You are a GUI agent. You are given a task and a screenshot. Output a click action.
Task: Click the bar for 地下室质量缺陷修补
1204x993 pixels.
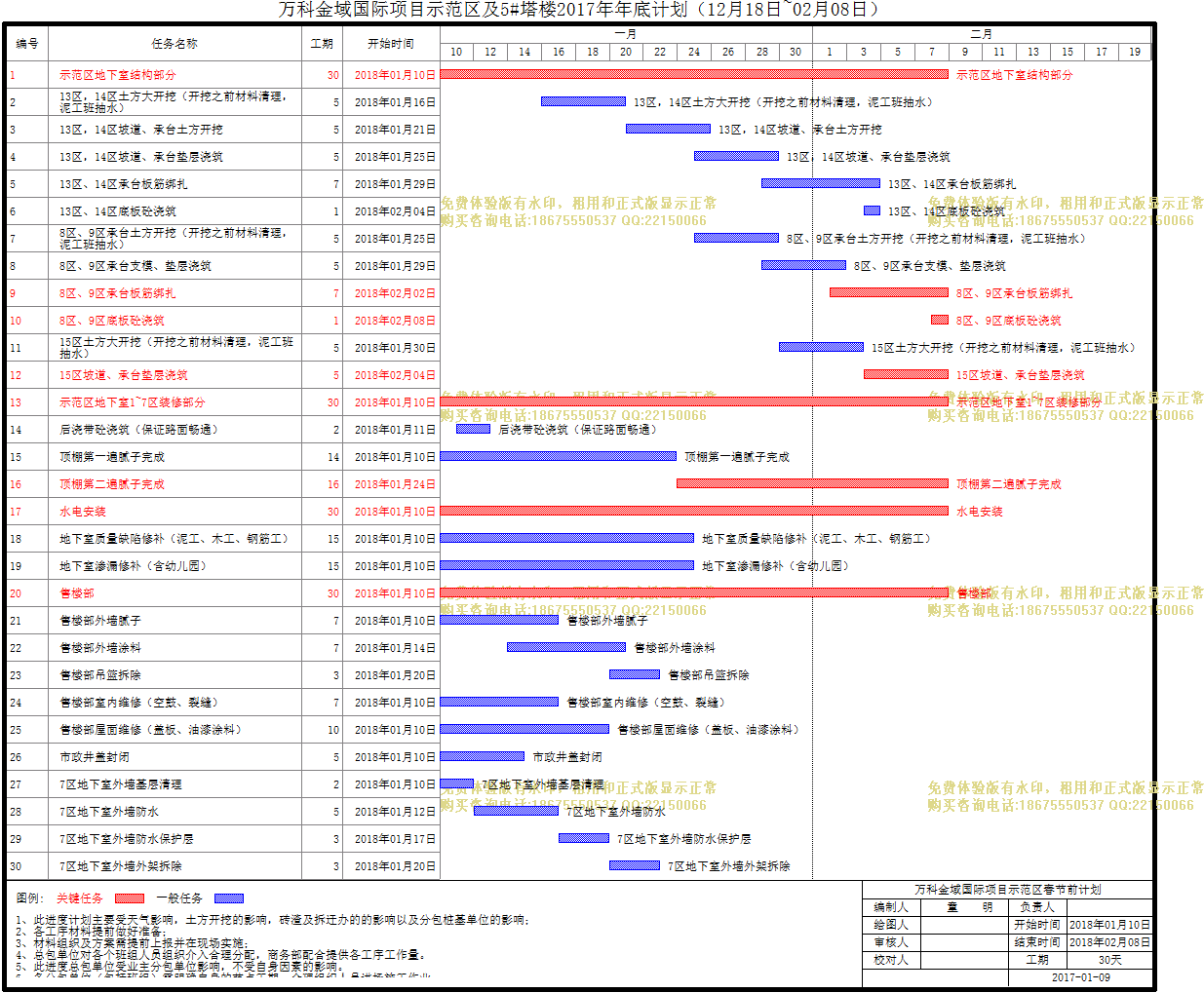pyautogui.click(x=567, y=538)
